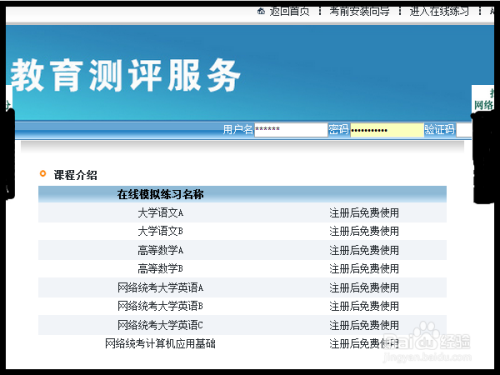The height and width of the screenshot is (375, 500).
Task: Select the 网络统考计算机应用基础 course
Action: pos(160,343)
